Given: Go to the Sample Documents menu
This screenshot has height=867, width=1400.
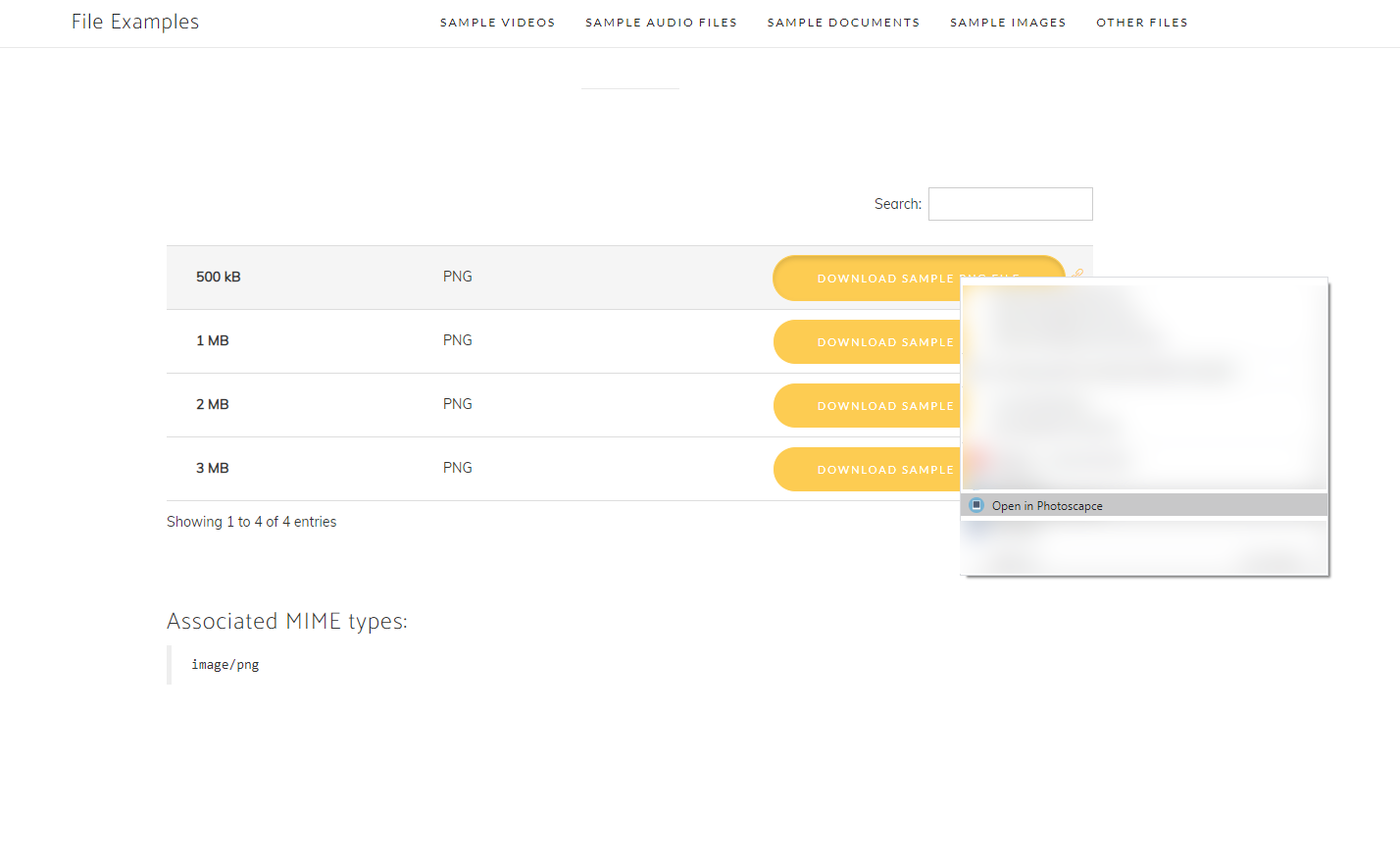Looking at the screenshot, I should (843, 23).
